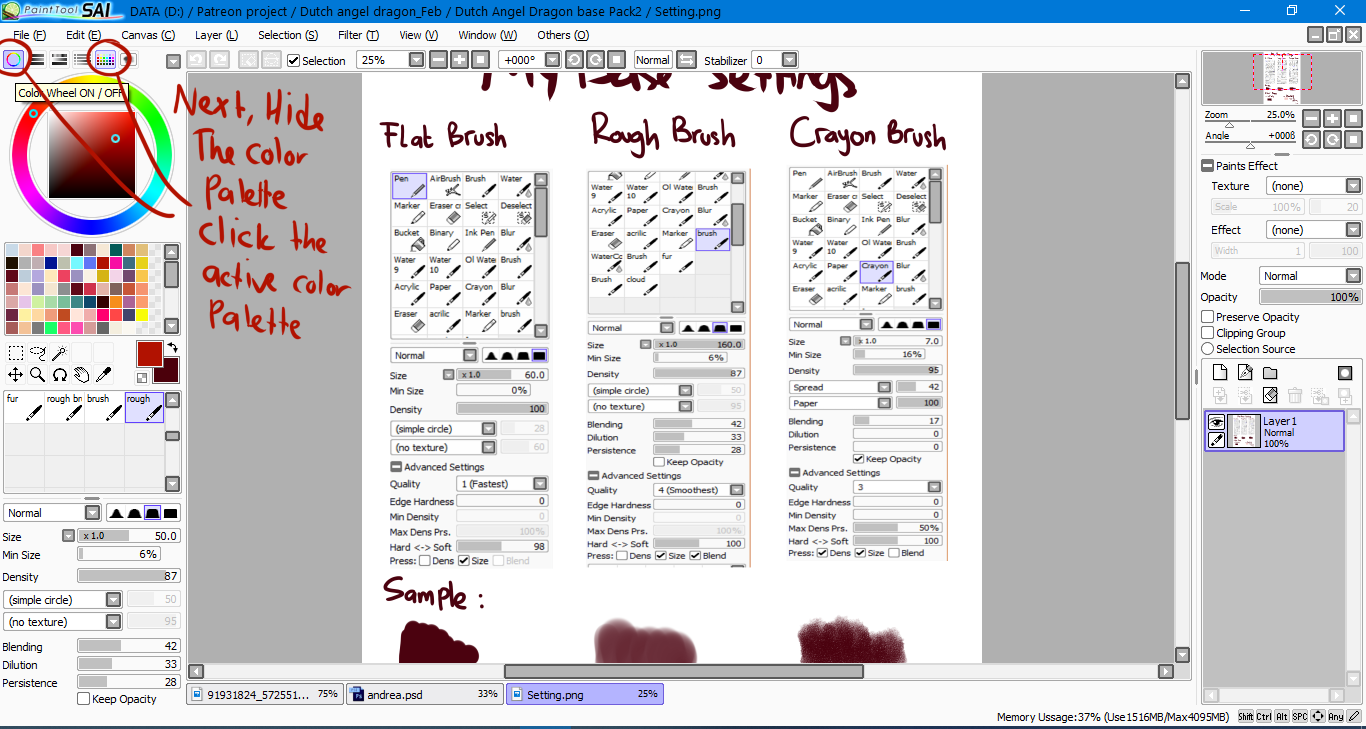1366x729 pixels.
Task: Flip the view horizontally button
Action: (686, 60)
